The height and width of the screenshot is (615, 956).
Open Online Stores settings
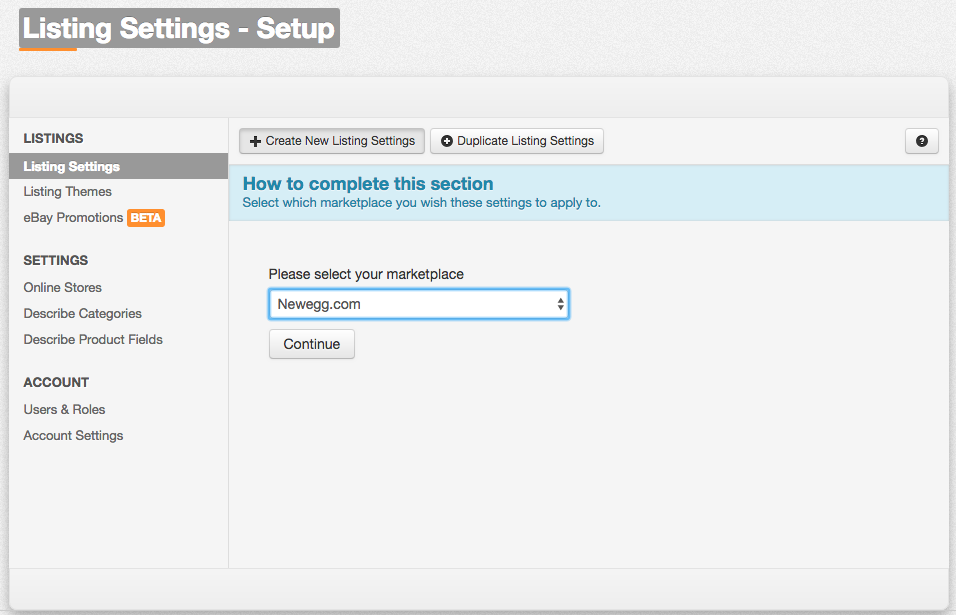pos(63,287)
